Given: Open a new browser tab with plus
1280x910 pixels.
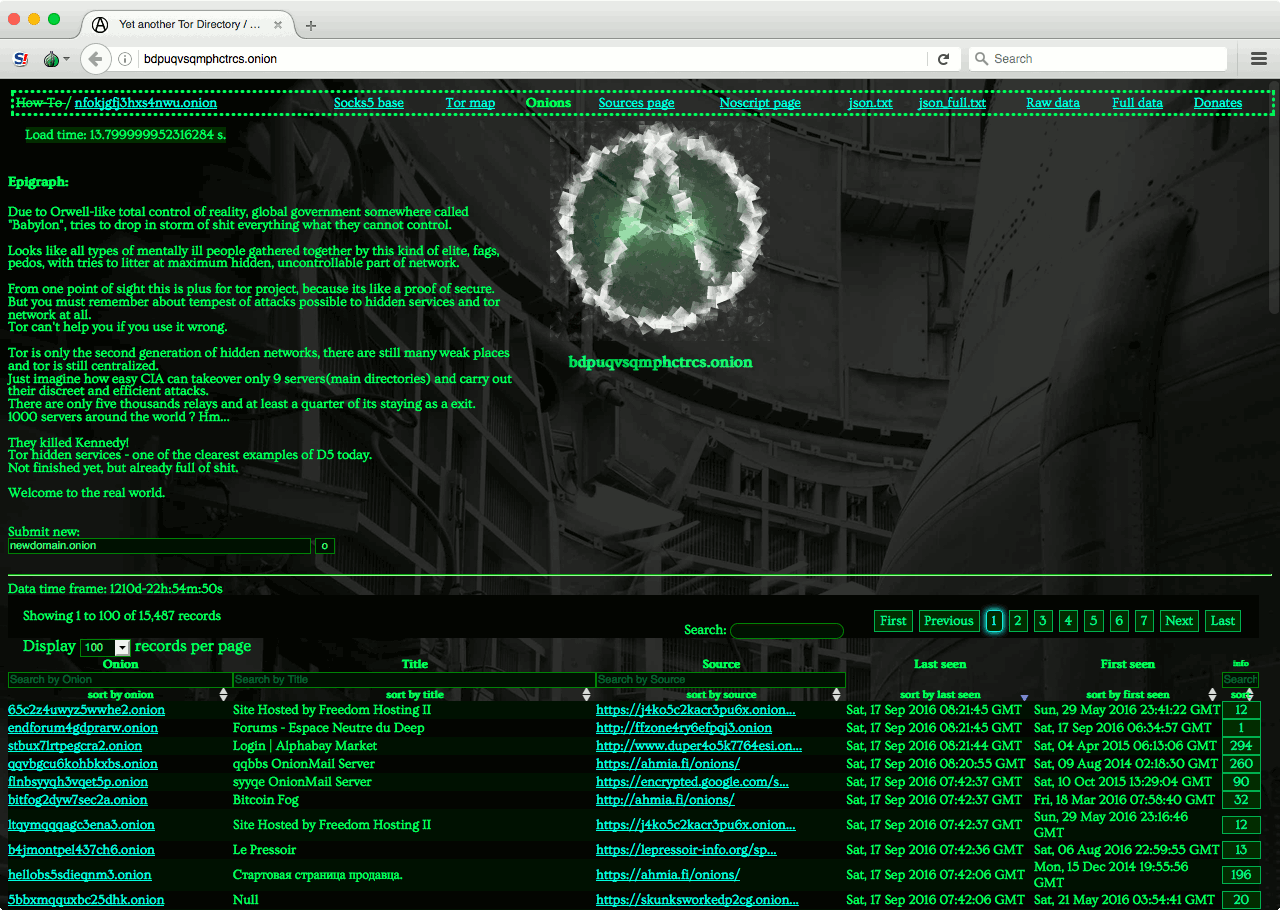Looking at the screenshot, I should [311, 25].
